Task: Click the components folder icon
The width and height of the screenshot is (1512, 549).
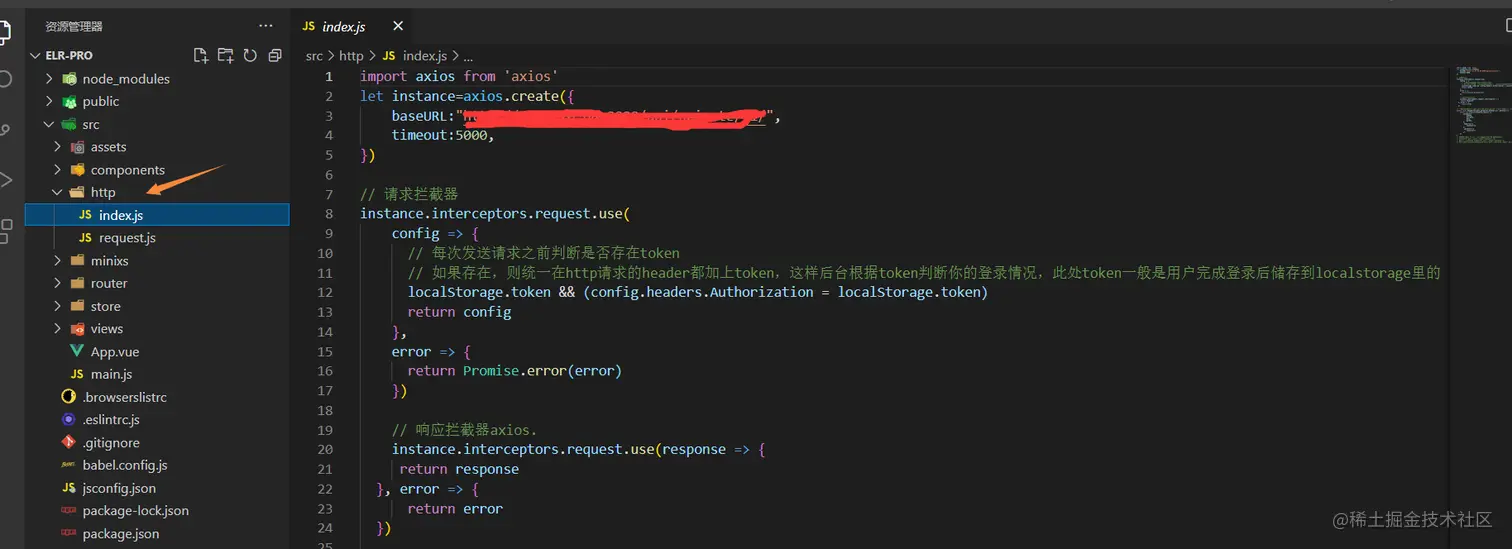Action: [x=77, y=170]
